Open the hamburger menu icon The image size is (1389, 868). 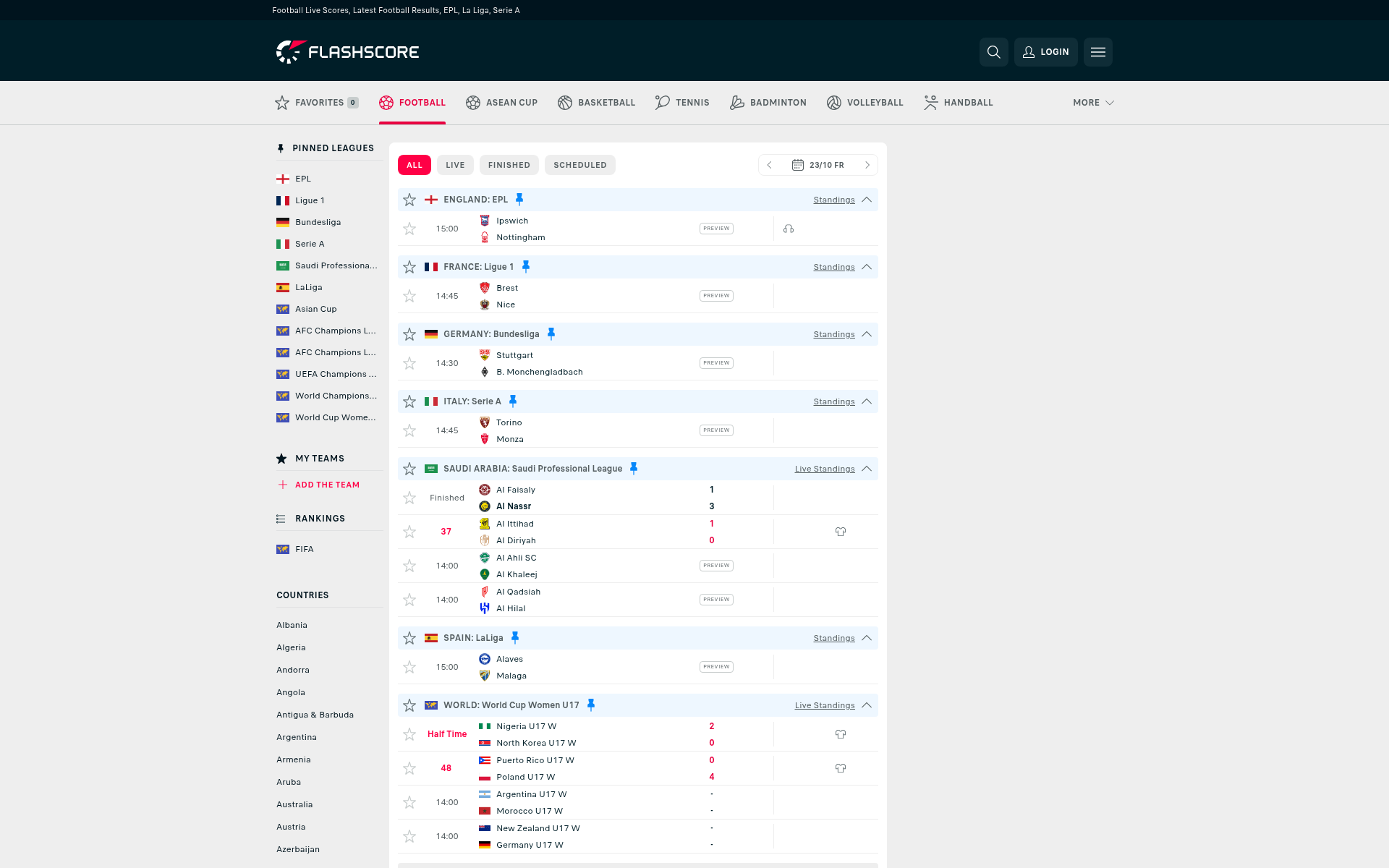click(1097, 52)
